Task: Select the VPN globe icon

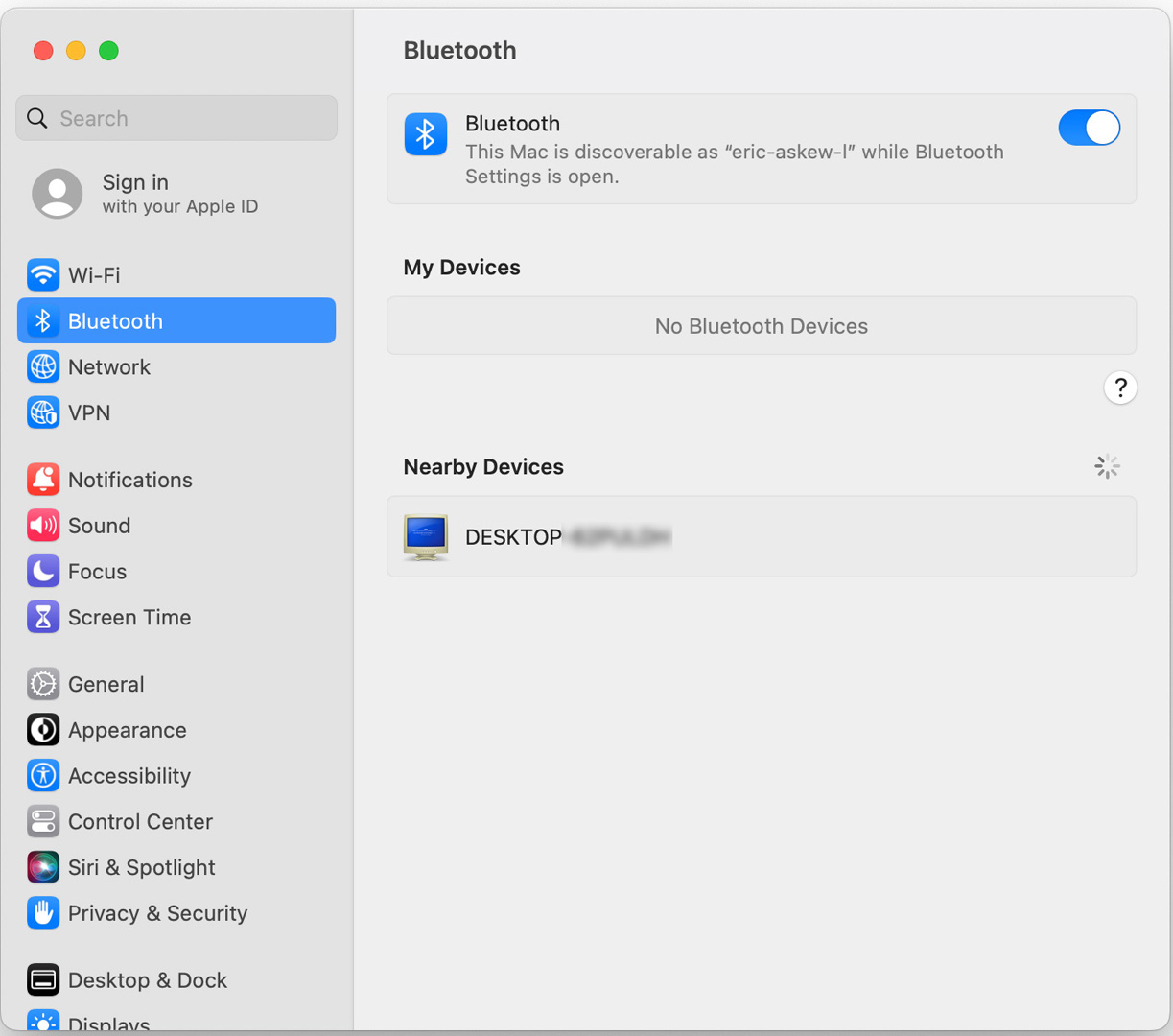Action: (x=43, y=413)
